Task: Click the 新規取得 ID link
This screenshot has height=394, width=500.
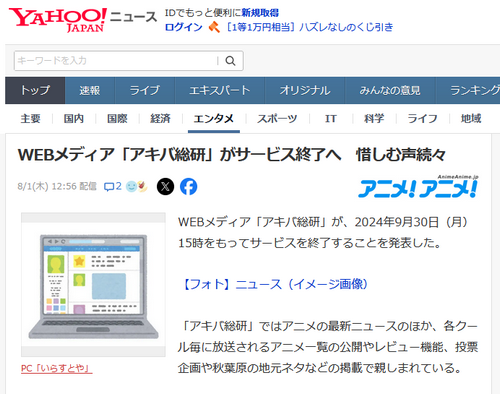Action: click(260, 13)
